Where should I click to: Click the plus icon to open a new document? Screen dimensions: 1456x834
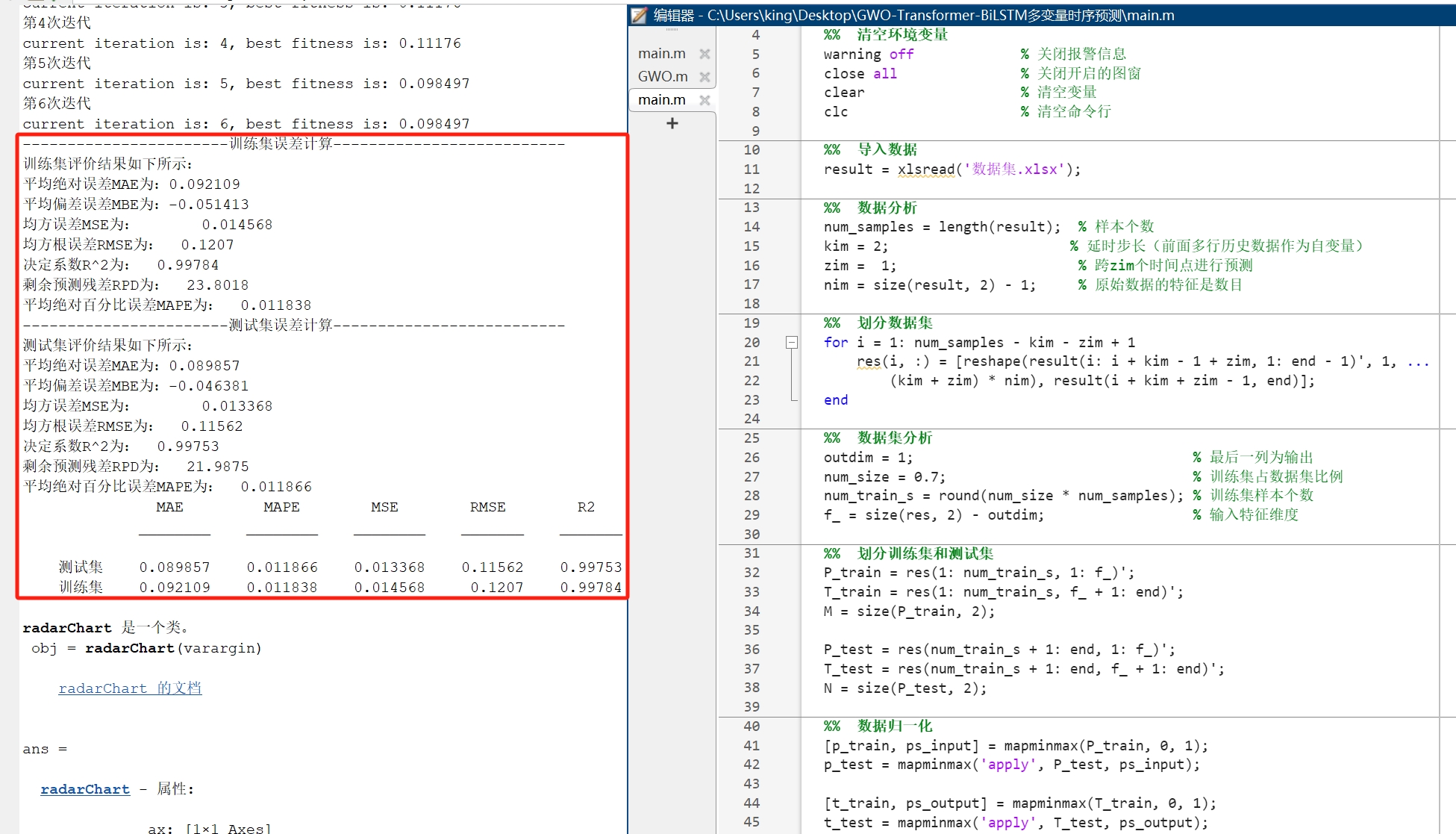tap(671, 123)
